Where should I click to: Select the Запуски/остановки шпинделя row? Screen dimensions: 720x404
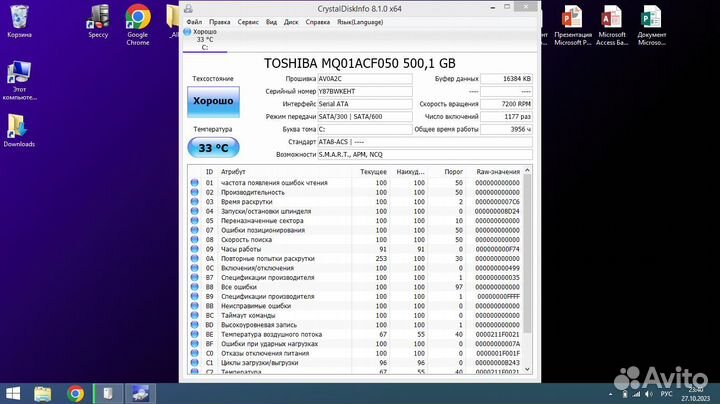(x=355, y=211)
